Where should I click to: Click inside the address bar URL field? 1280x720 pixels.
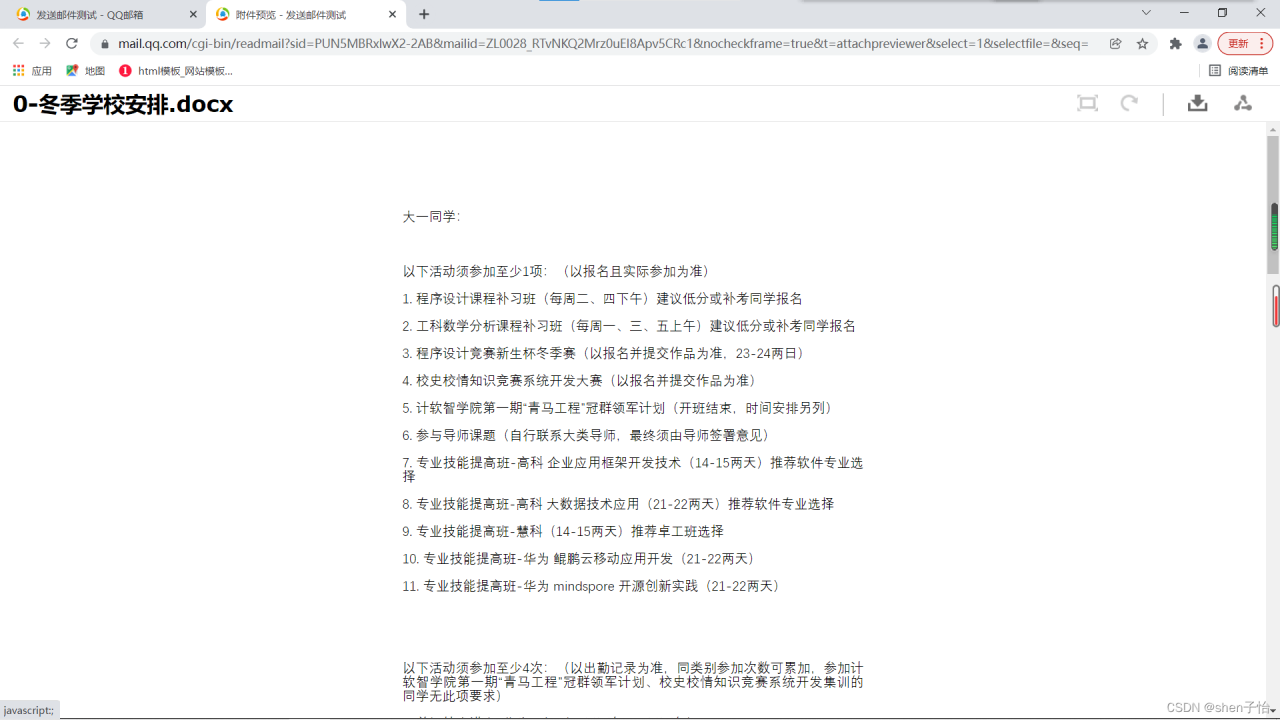(500, 43)
